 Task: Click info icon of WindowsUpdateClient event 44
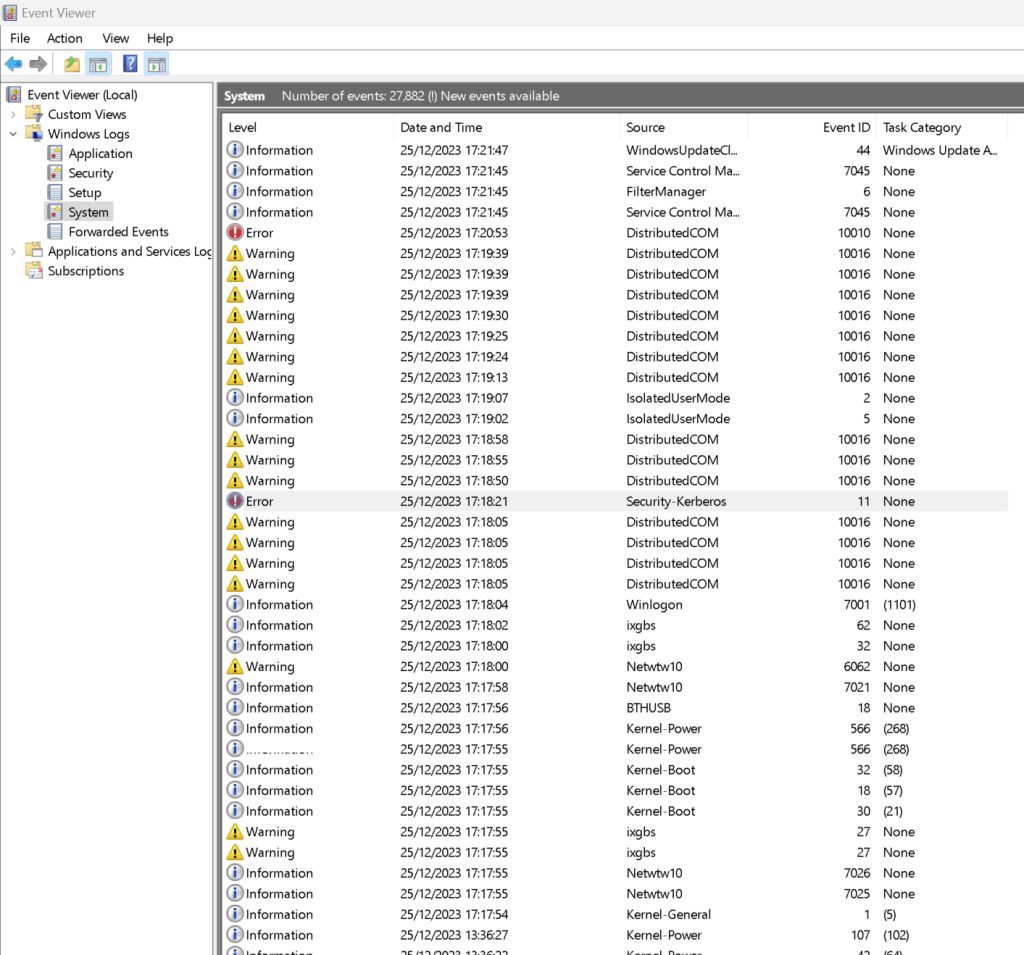[x=235, y=150]
